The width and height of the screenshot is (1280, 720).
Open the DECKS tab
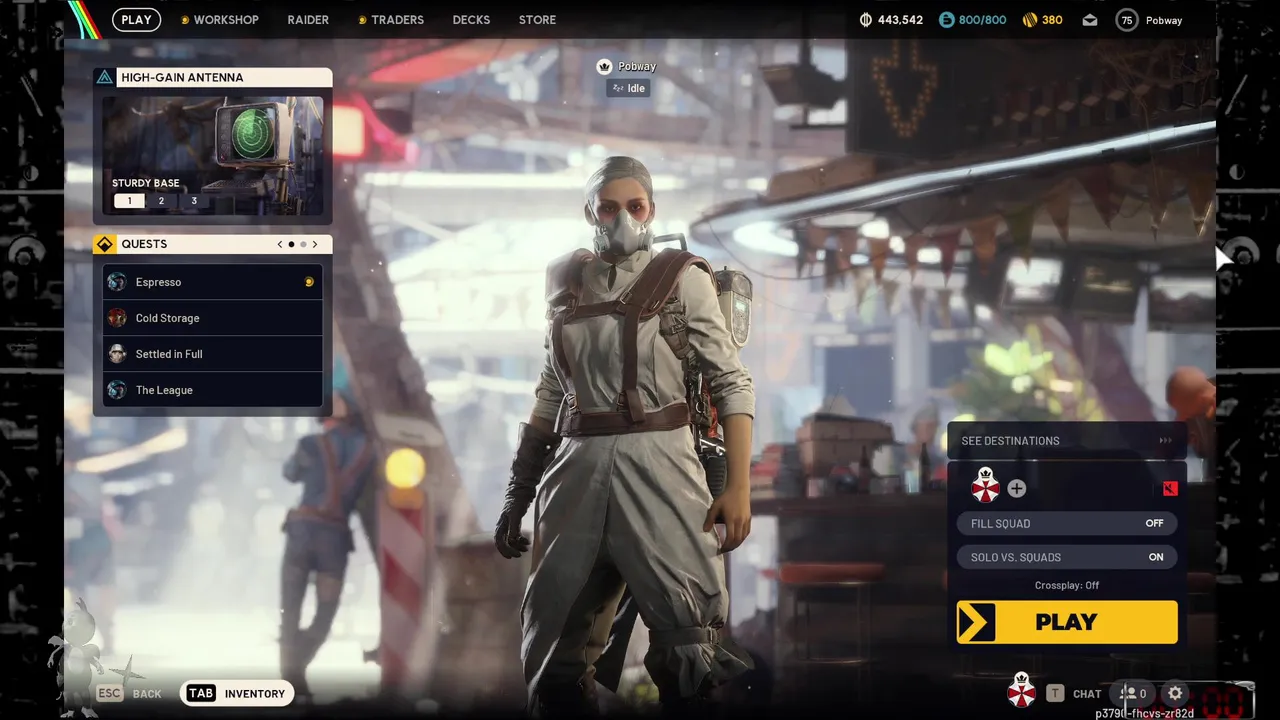click(x=471, y=19)
